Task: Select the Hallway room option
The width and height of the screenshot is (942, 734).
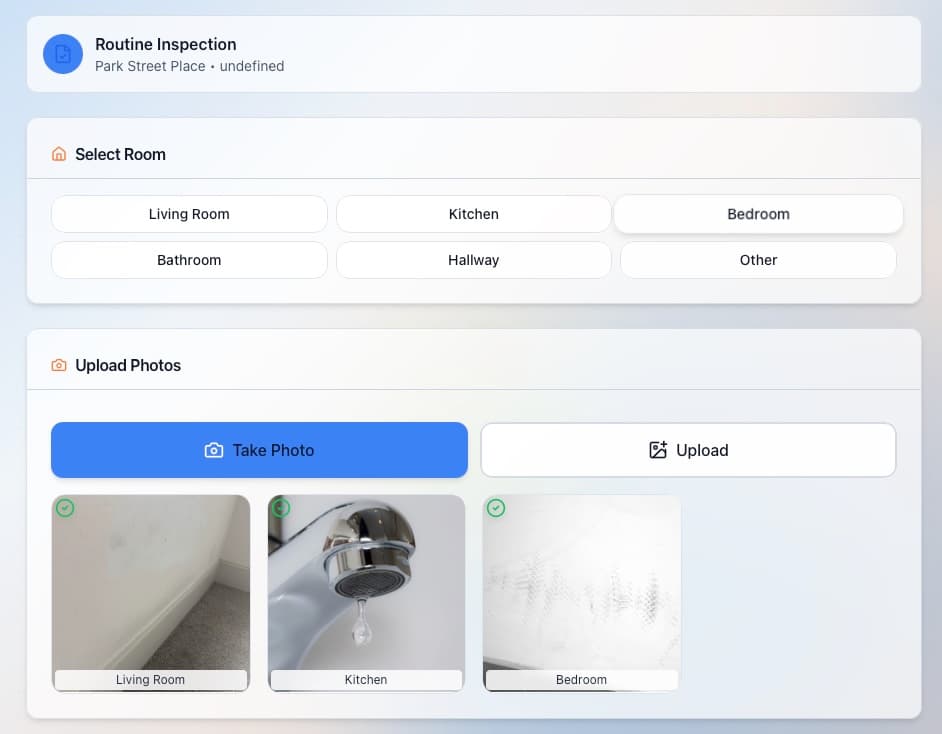Action: tap(473, 260)
